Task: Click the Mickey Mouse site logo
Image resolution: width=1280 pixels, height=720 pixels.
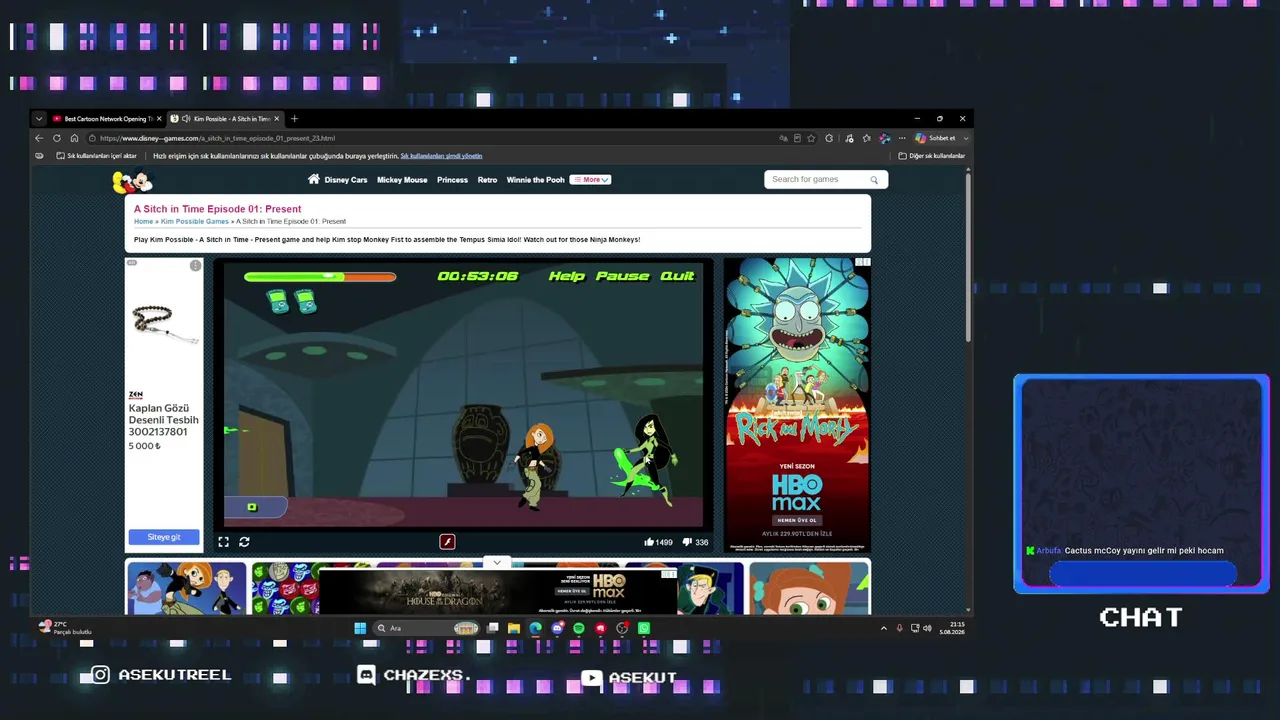Action: [x=132, y=181]
